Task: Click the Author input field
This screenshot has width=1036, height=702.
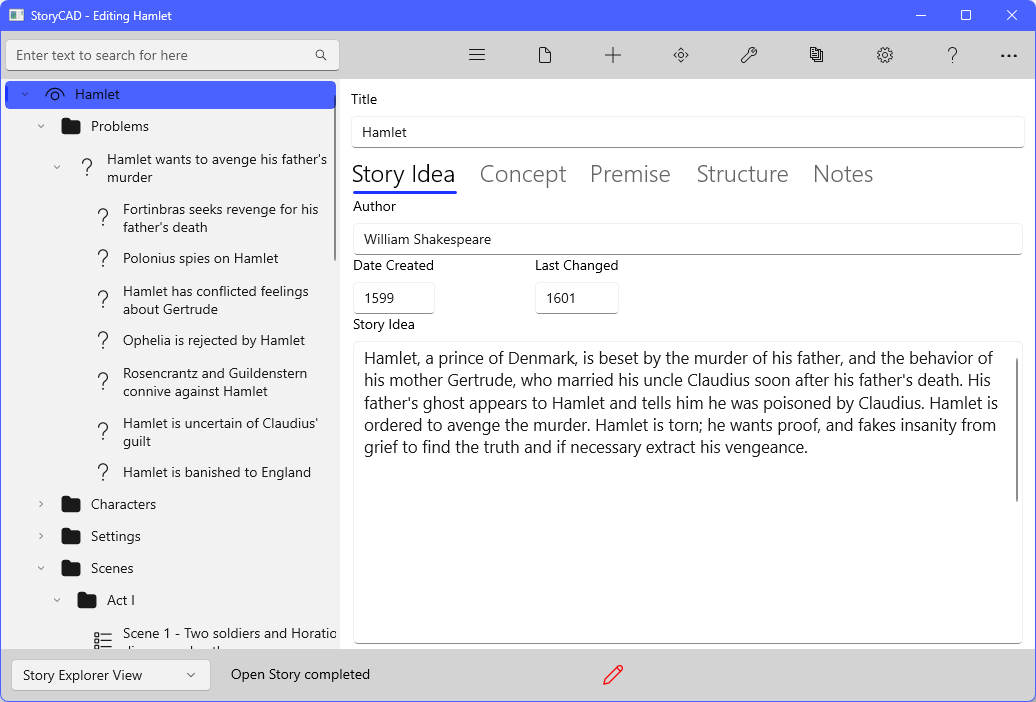Action: pos(687,239)
